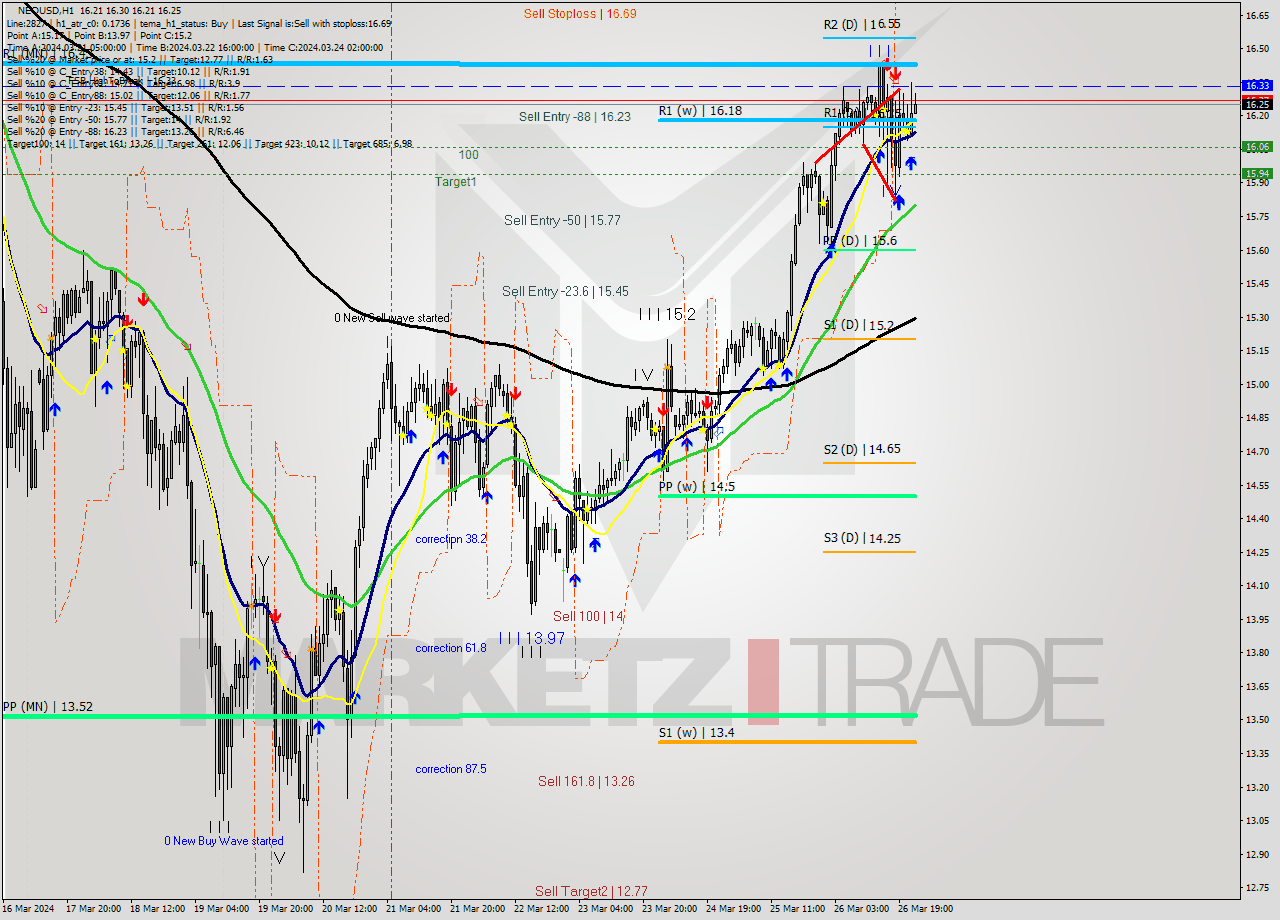Click the blue 16.33 price tag

tap(1257, 86)
